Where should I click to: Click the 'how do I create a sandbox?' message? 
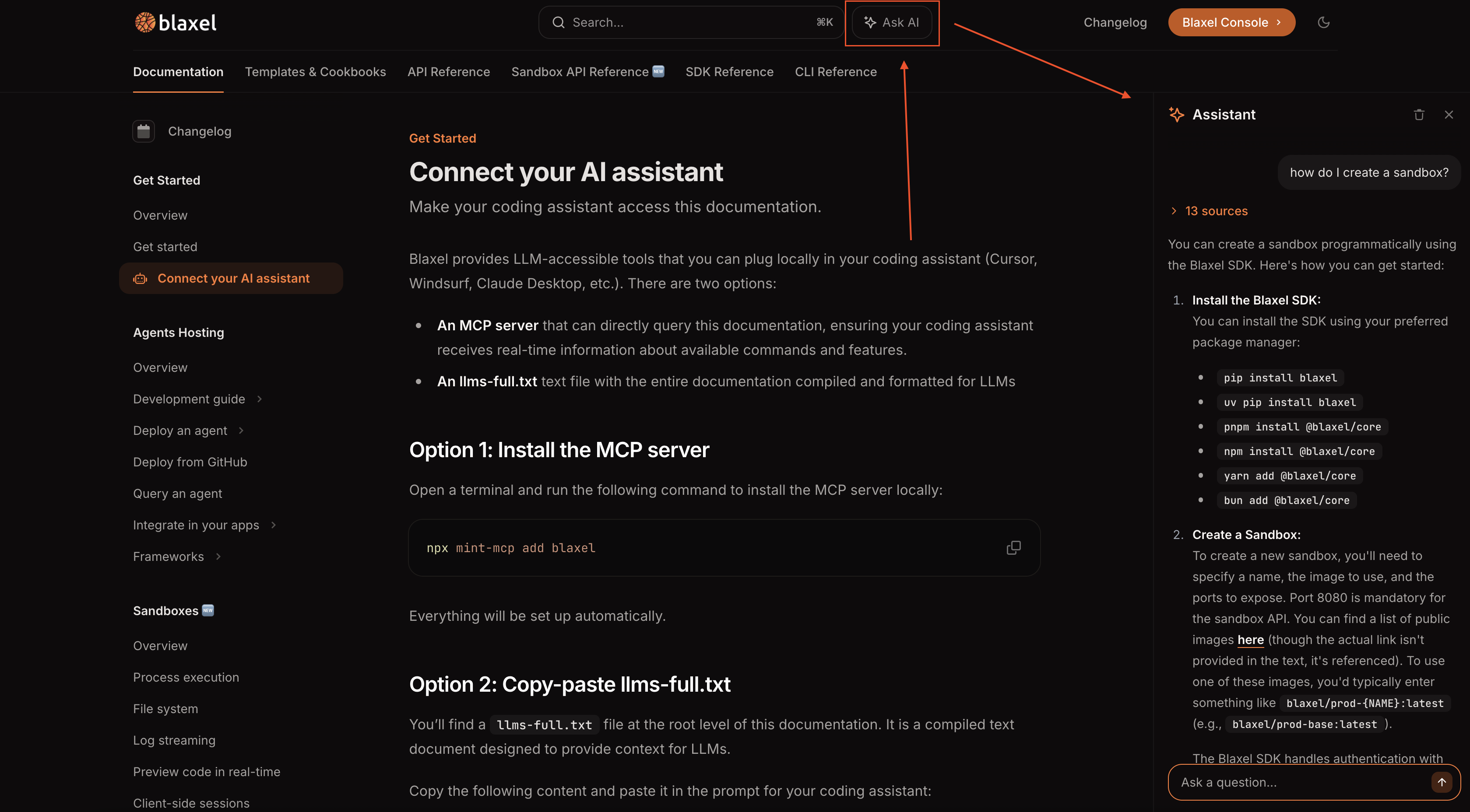coord(1369,173)
